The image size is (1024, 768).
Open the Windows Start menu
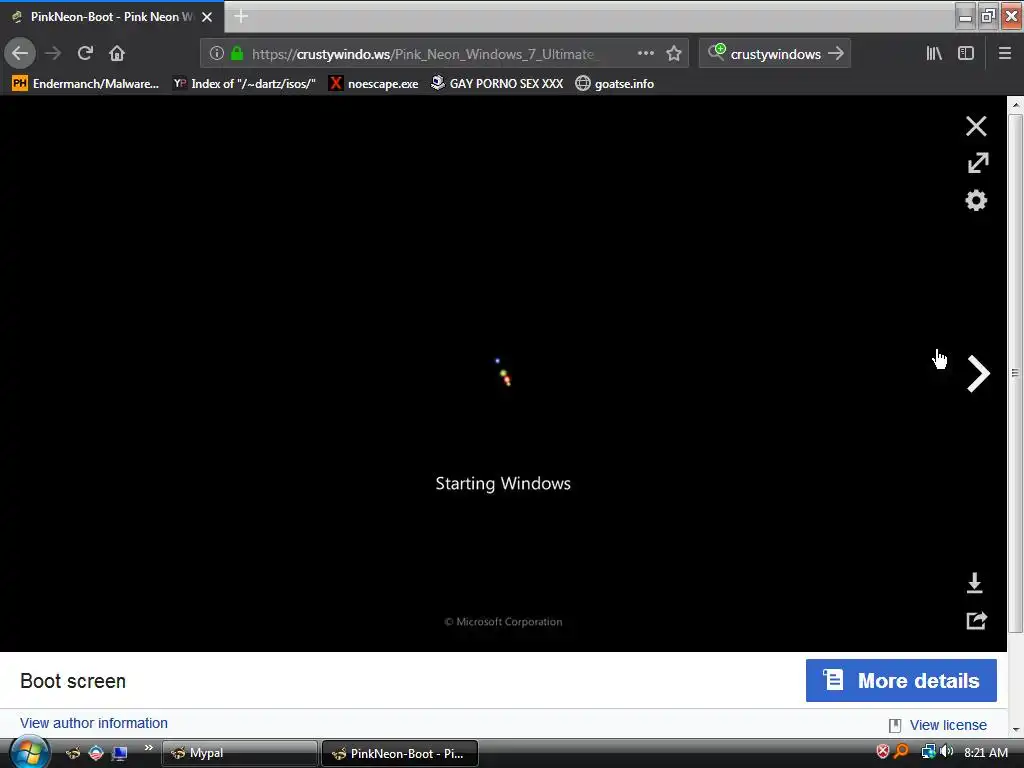pos(29,753)
